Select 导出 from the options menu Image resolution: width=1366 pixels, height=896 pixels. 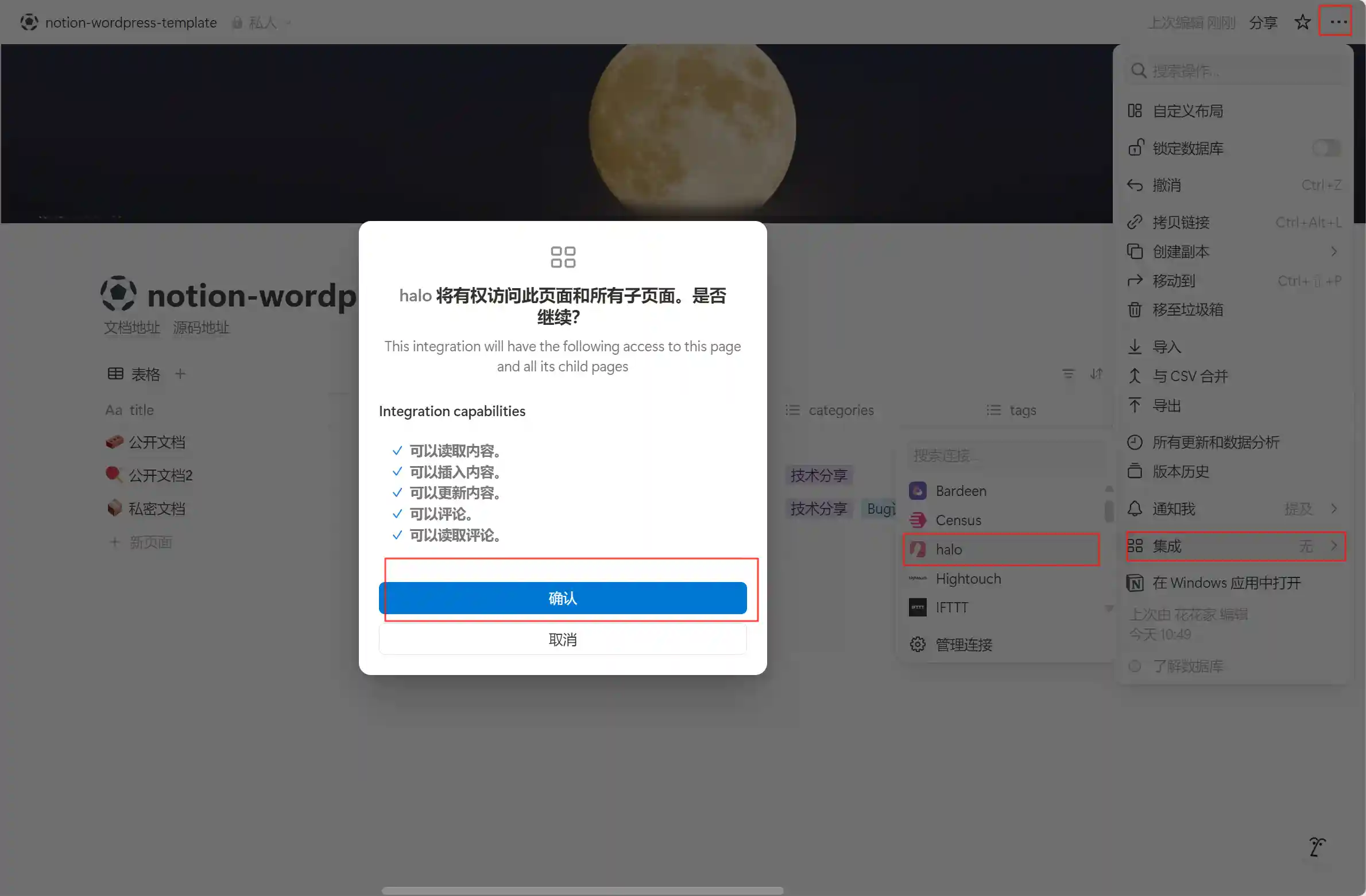point(1168,405)
